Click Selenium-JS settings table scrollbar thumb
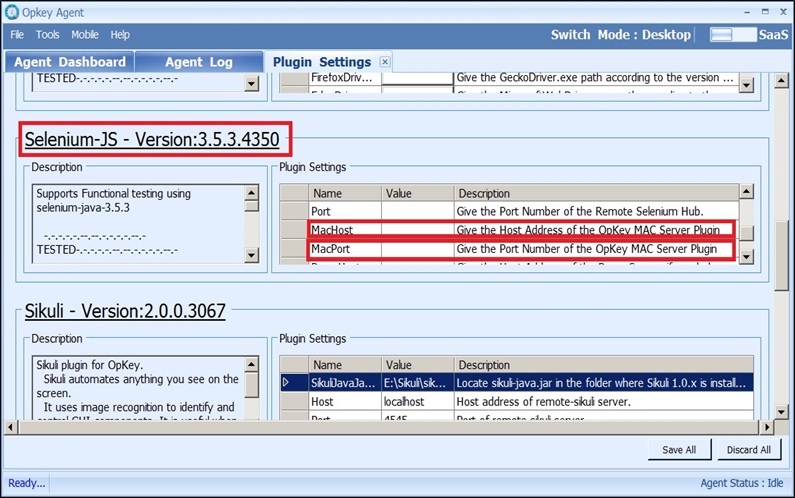 [x=746, y=233]
